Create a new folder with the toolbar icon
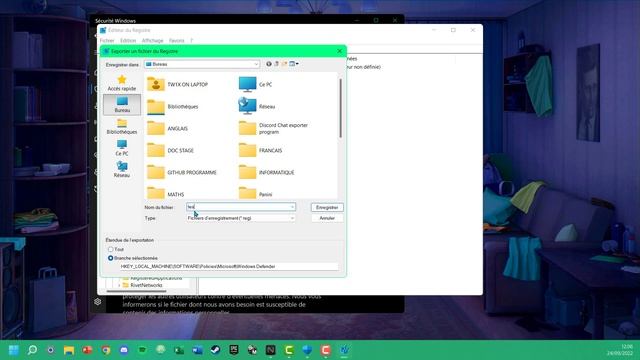 (284, 64)
